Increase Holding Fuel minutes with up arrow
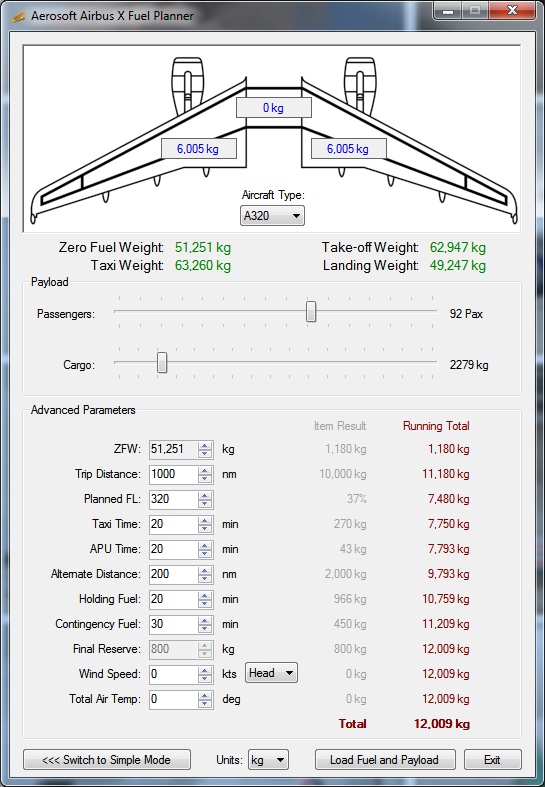545x787 pixels. [205, 595]
